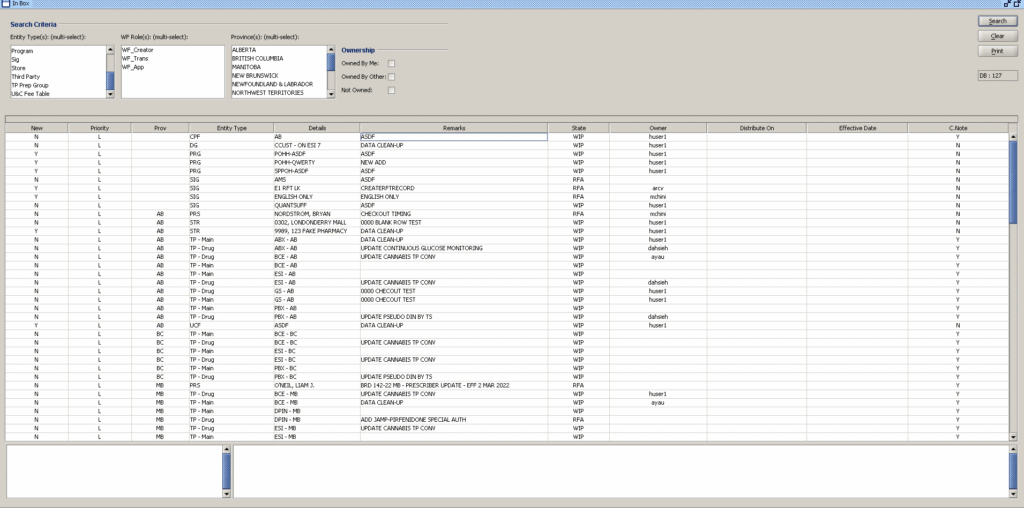The image size is (1024, 508).
Task: Enable the Owned By Me checkbox
Action: [392, 63]
